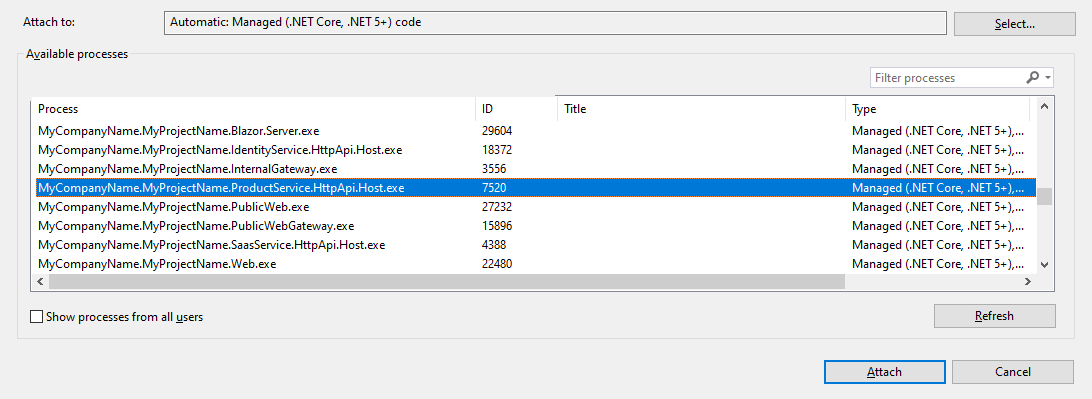Viewport: 1092px width, 399px height.
Task: Sort by the Process column header
Action: click(254, 109)
